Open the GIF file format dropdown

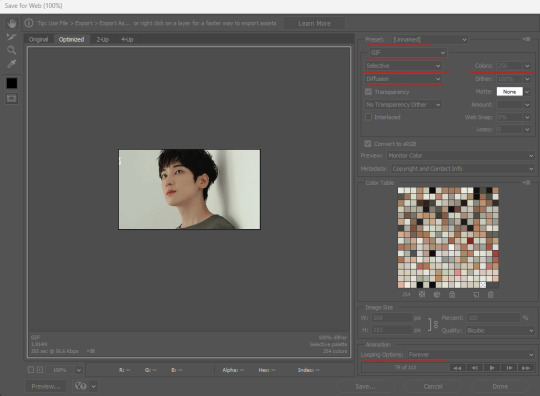pos(408,53)
